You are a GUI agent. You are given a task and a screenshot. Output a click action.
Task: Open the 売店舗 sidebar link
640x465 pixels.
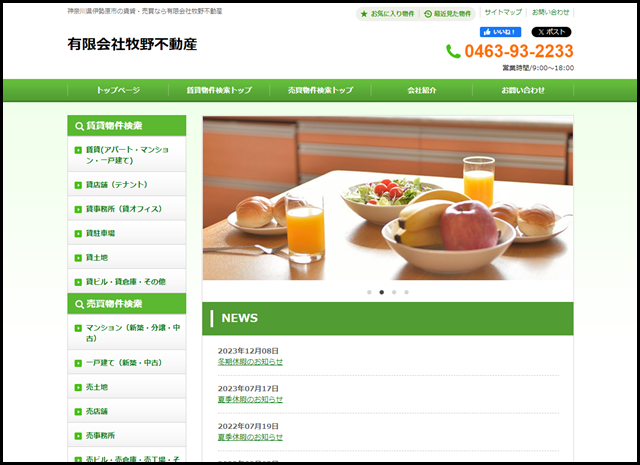127,411
